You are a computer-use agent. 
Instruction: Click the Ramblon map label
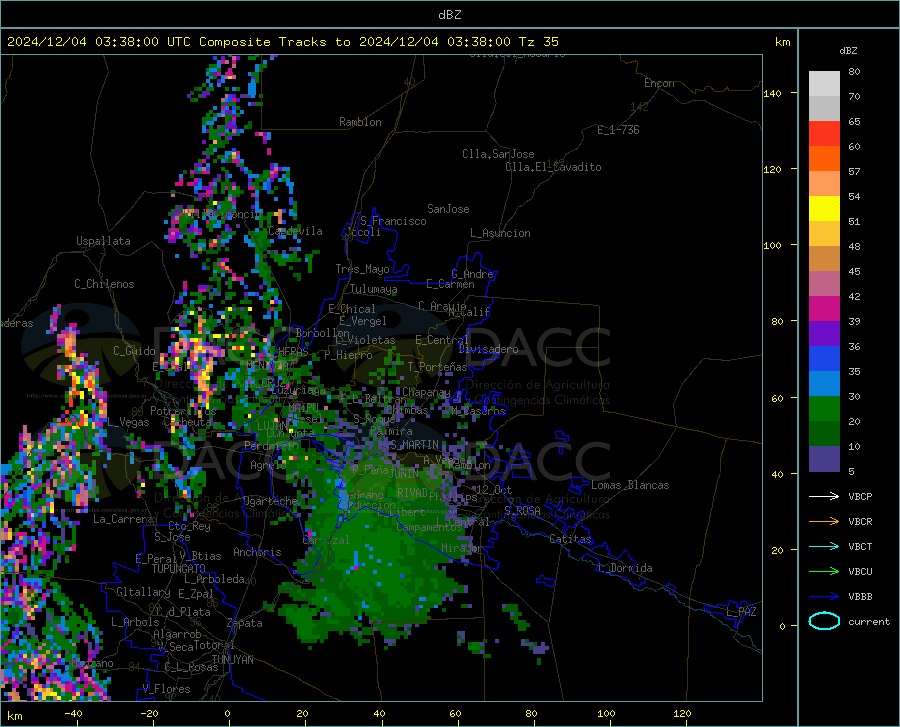coord(360,122)
